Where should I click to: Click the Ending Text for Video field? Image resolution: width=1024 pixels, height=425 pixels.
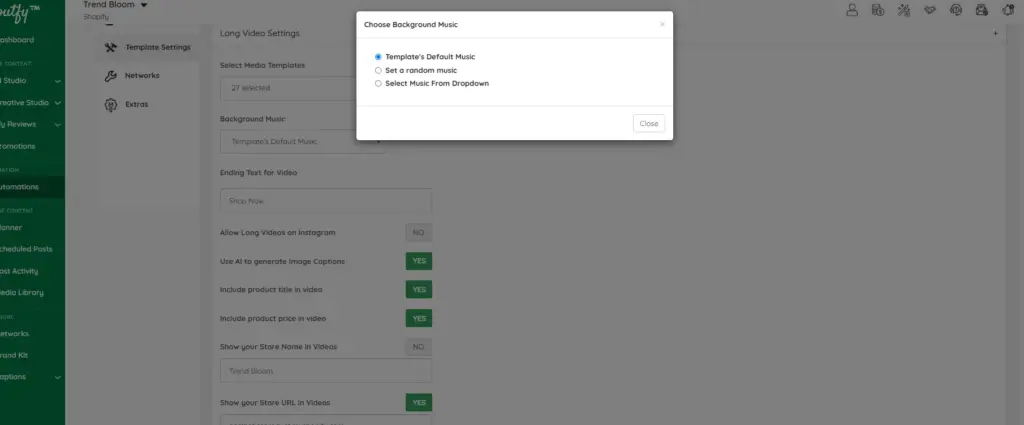[x=326, y=201]
